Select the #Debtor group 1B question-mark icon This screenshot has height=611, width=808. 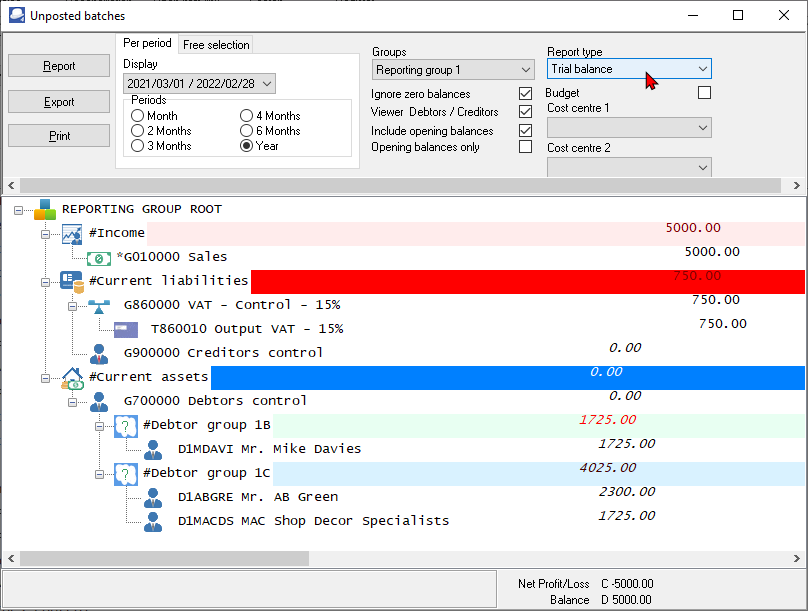pyautogui.click(x=125, y=424)
